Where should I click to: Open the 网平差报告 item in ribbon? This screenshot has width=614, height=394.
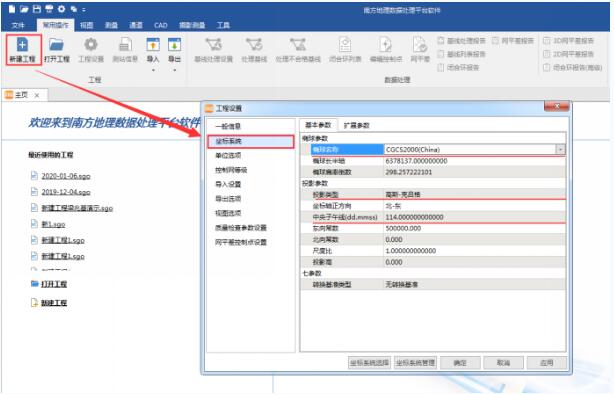tap(513, 41)
